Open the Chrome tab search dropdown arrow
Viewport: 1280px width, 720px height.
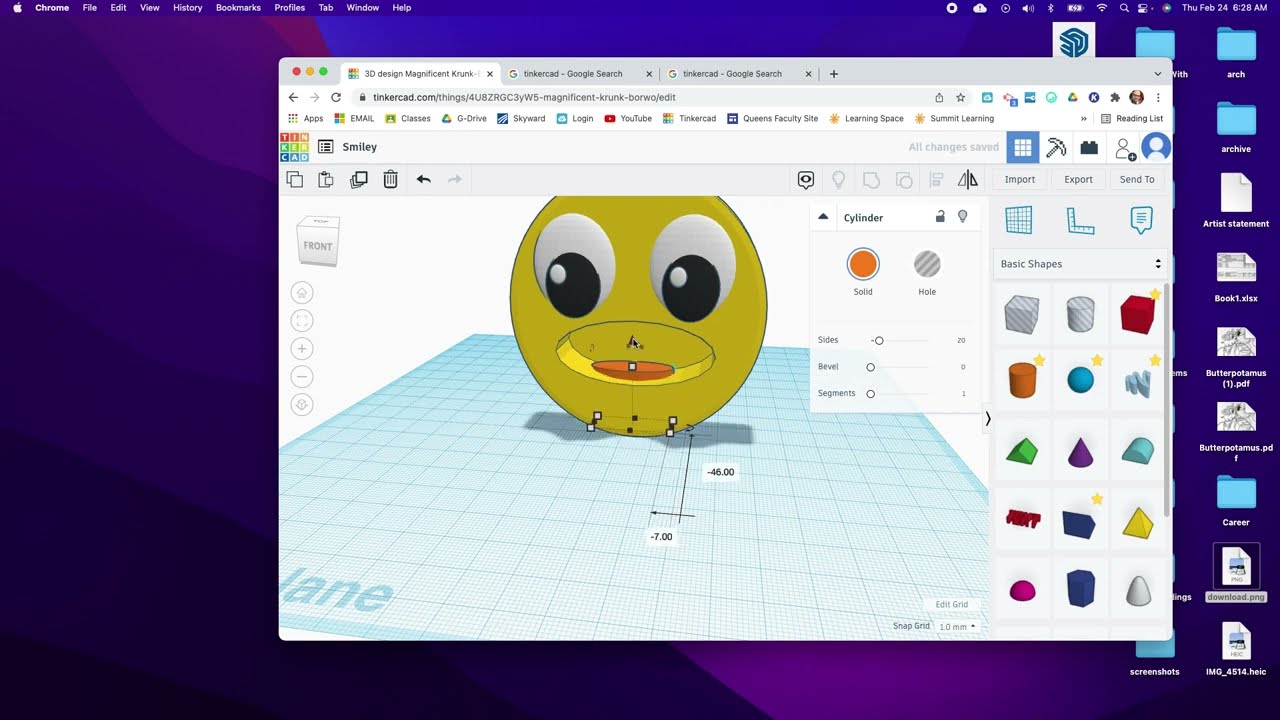[x=1158, y=74]
